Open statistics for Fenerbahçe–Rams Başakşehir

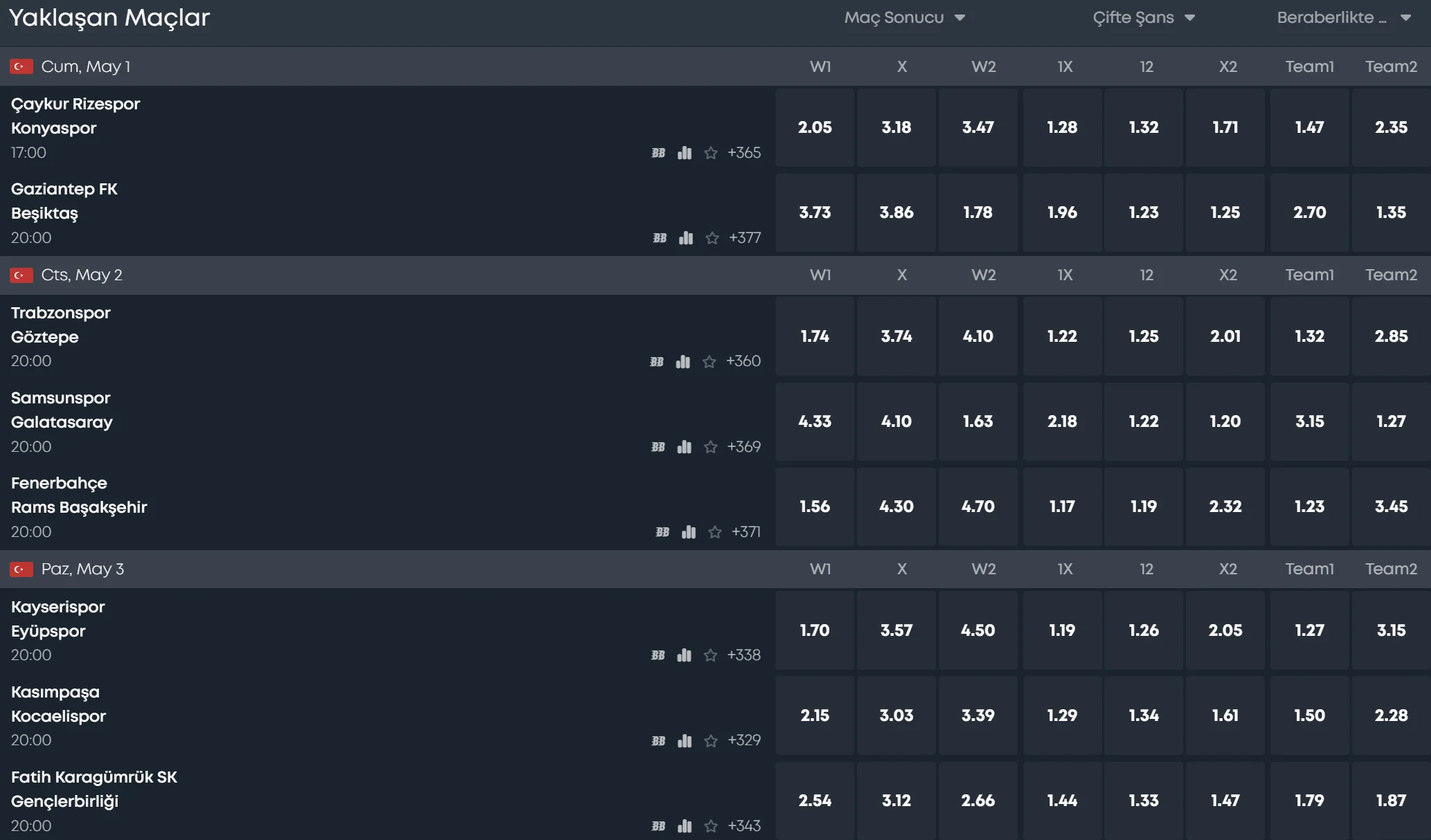[x=689, y=532]
